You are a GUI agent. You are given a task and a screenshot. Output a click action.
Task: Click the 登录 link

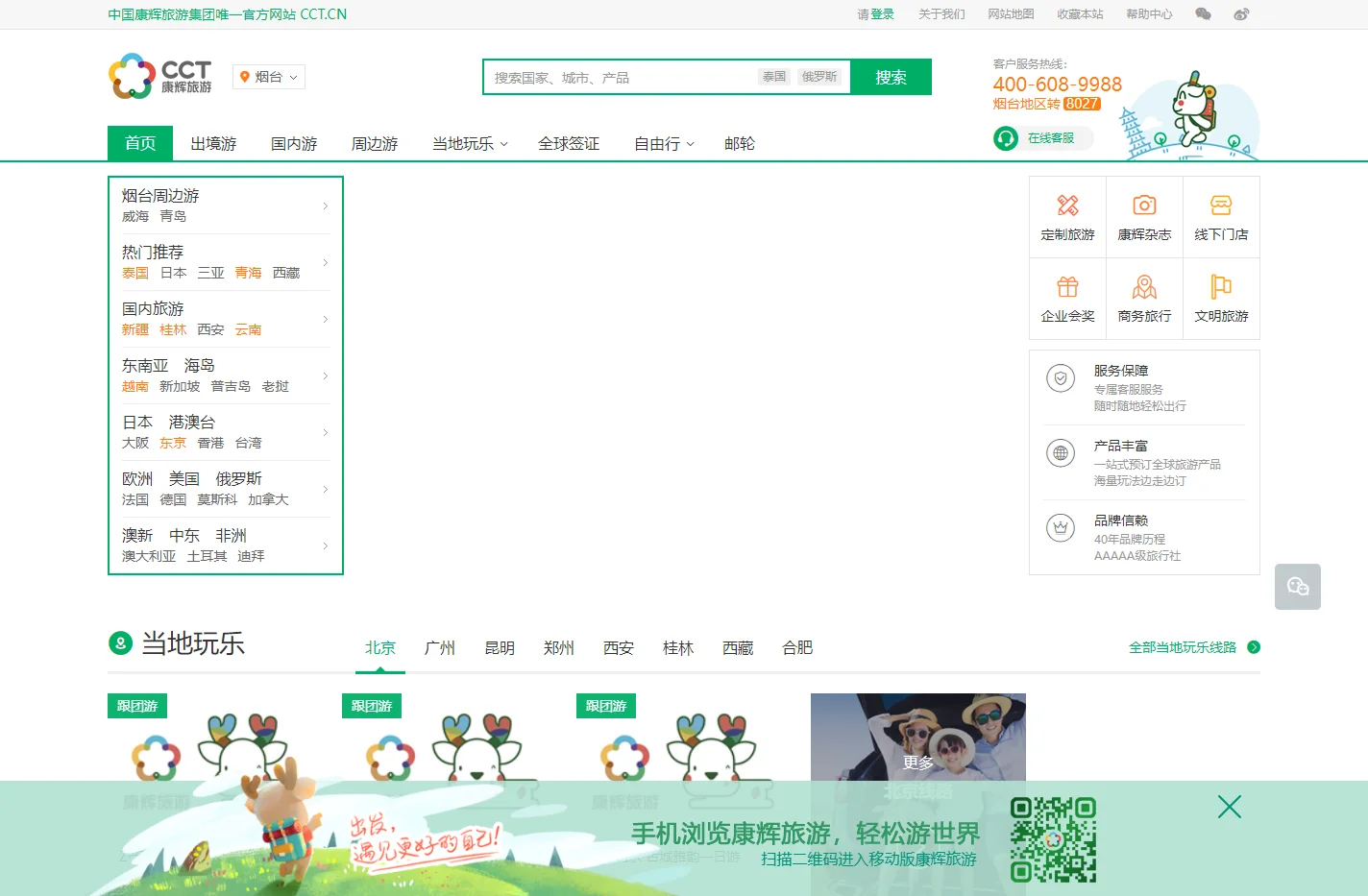click(882, 14)
